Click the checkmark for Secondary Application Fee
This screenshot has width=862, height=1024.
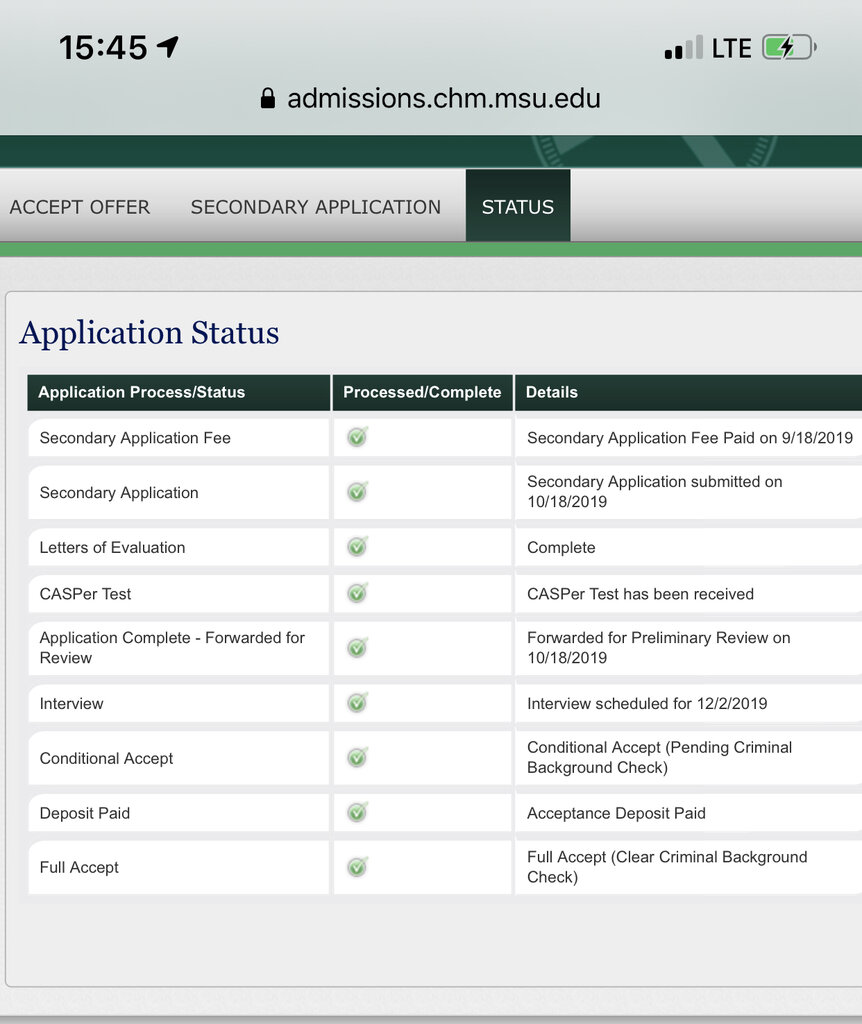(357, 436)
